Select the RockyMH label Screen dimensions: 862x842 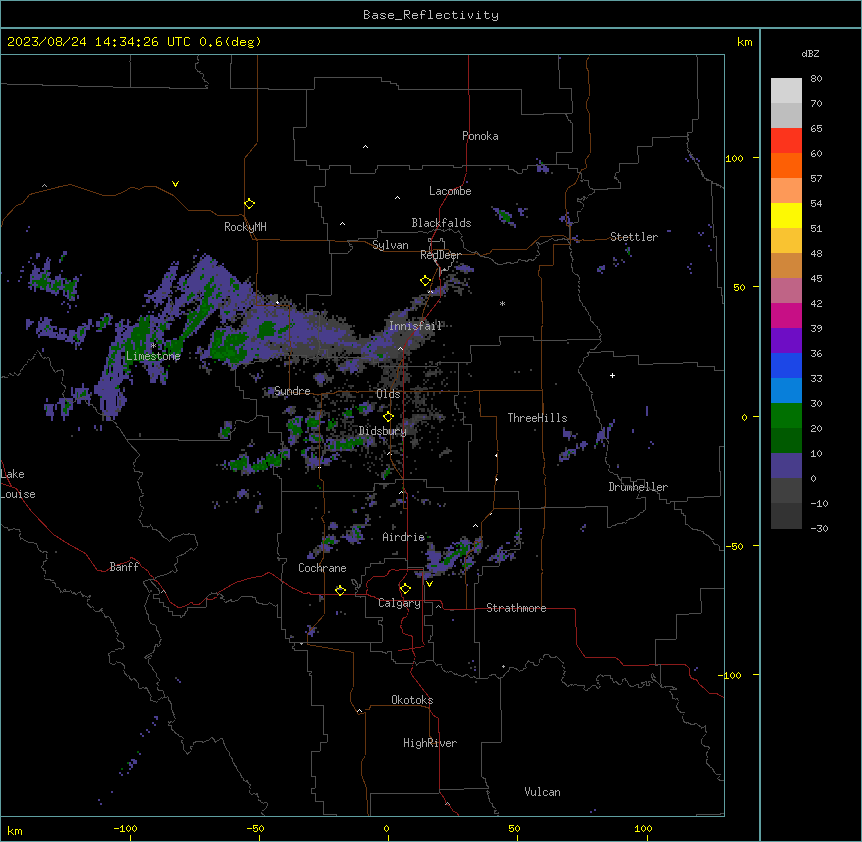click(245, 227)
